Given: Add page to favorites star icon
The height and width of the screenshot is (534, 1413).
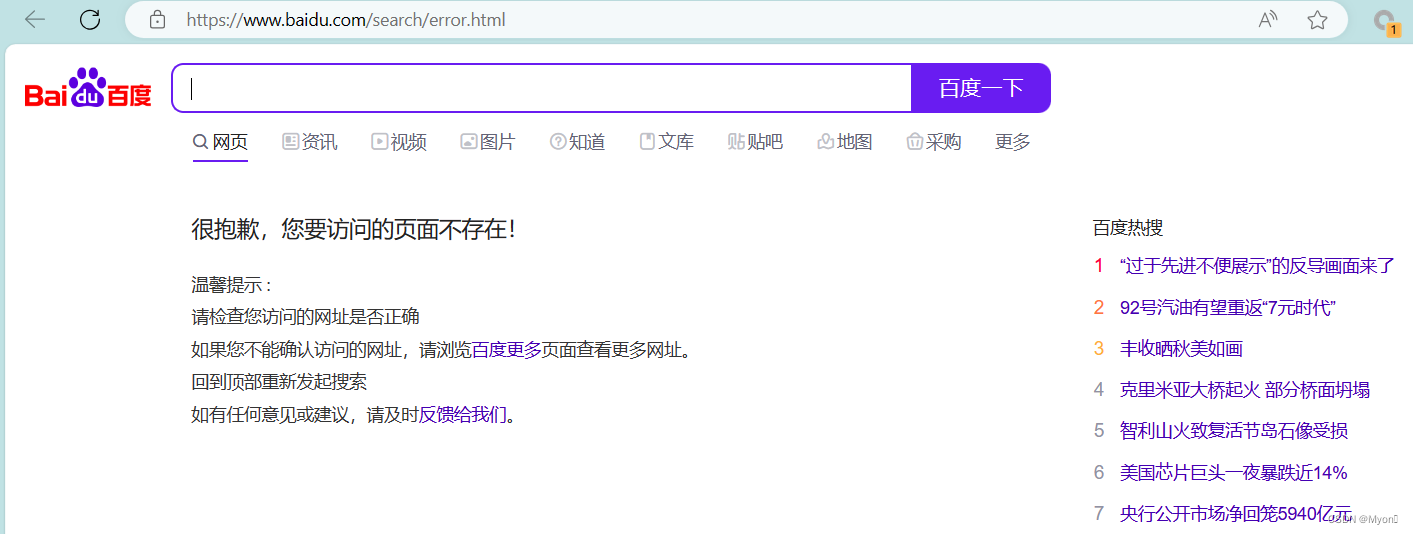Looking at the screenshot, I should point(1317,19).
